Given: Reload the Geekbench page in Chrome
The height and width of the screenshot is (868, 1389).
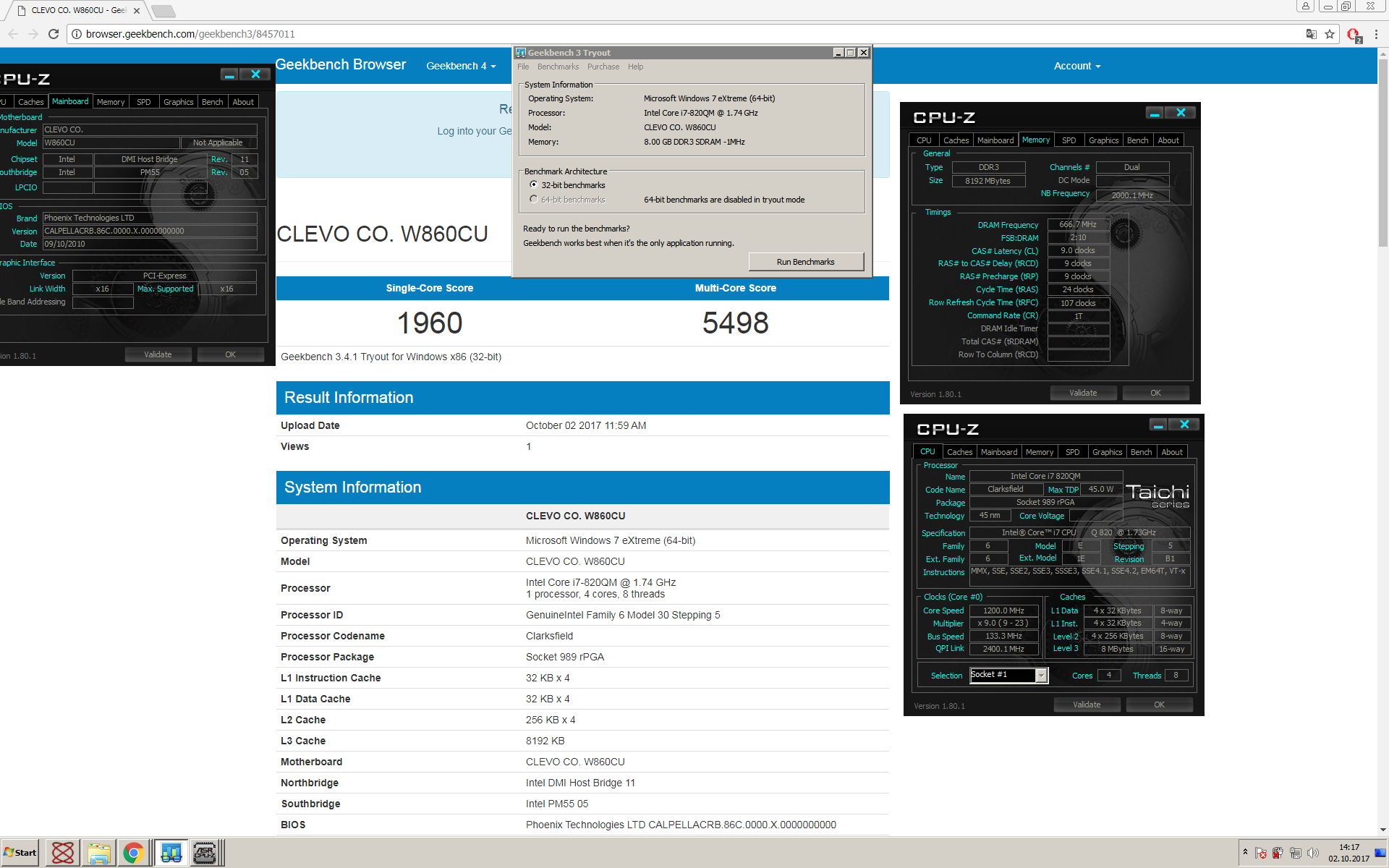Looking at the screenshot, I should click(54, 34).
